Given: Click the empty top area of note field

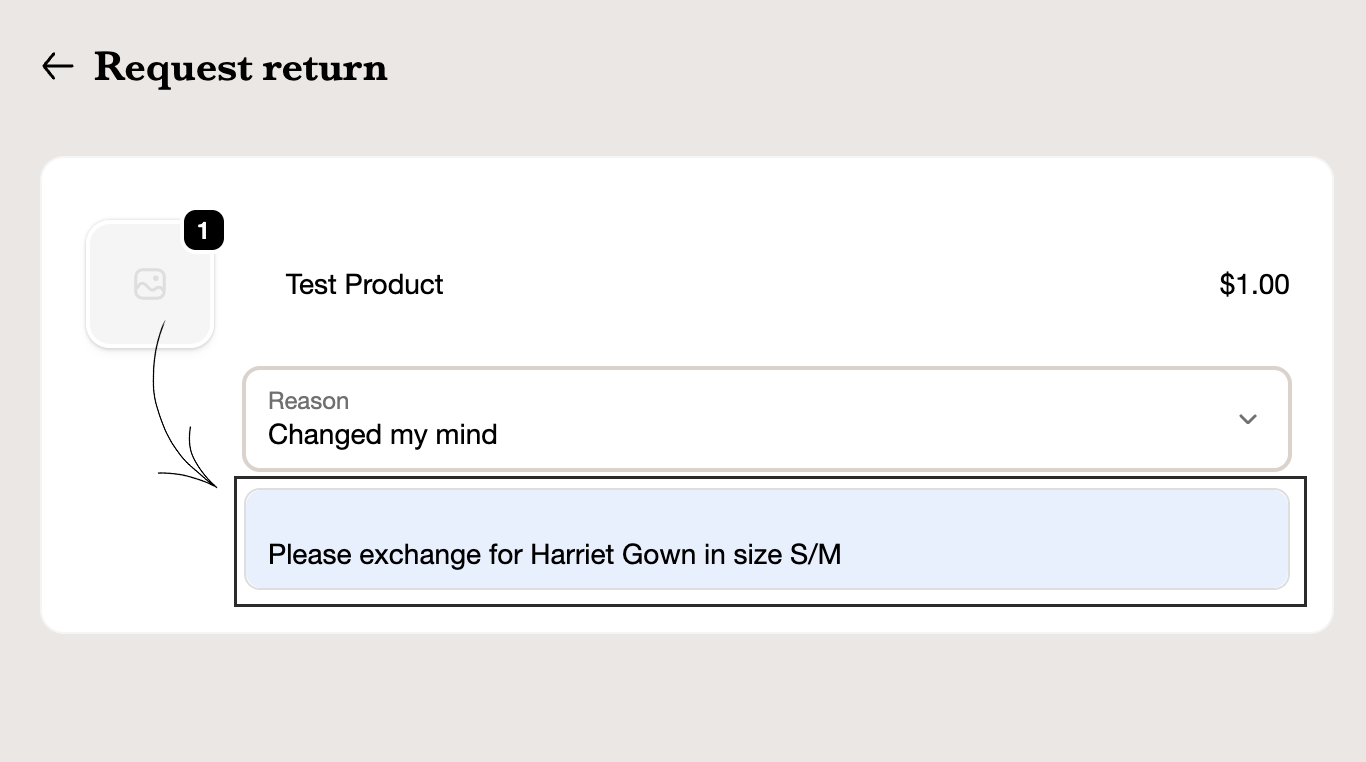Looking at the screenshot, I should (766, 508).
